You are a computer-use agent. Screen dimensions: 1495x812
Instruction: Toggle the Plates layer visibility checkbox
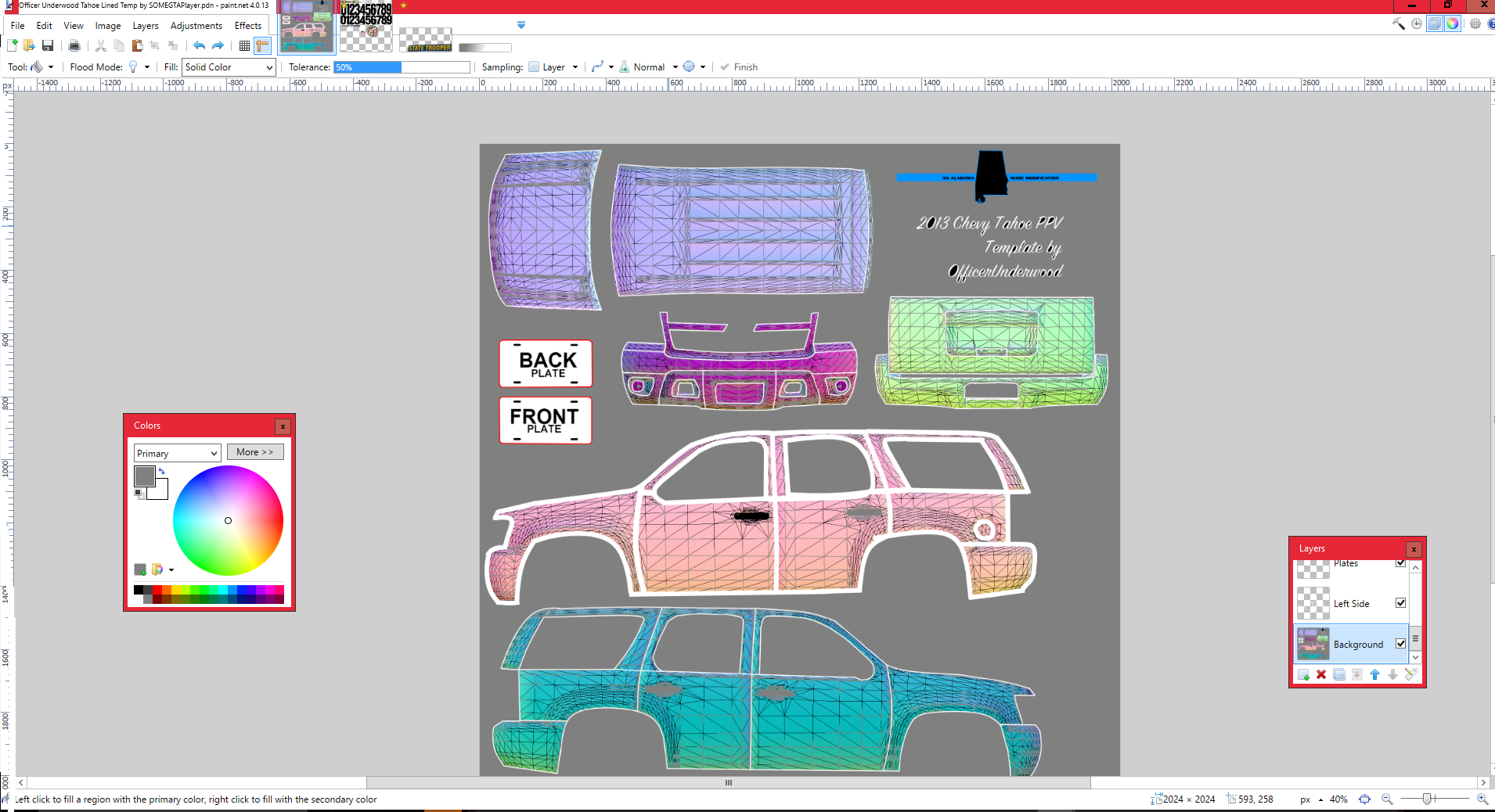(x=1400, y=563)
